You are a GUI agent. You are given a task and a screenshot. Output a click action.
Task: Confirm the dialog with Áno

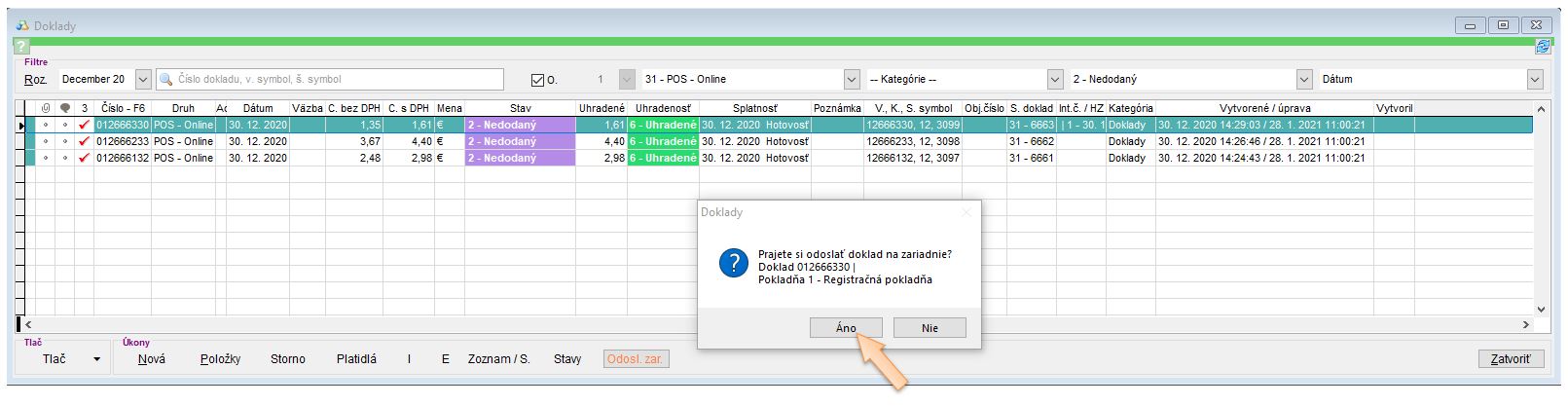[846, 328]
